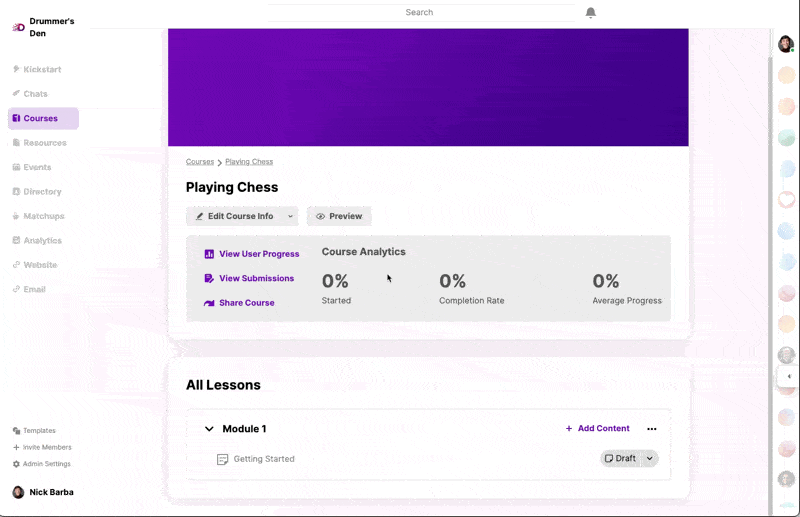Click the Share Course arrow icon

[x=209, y=303]
